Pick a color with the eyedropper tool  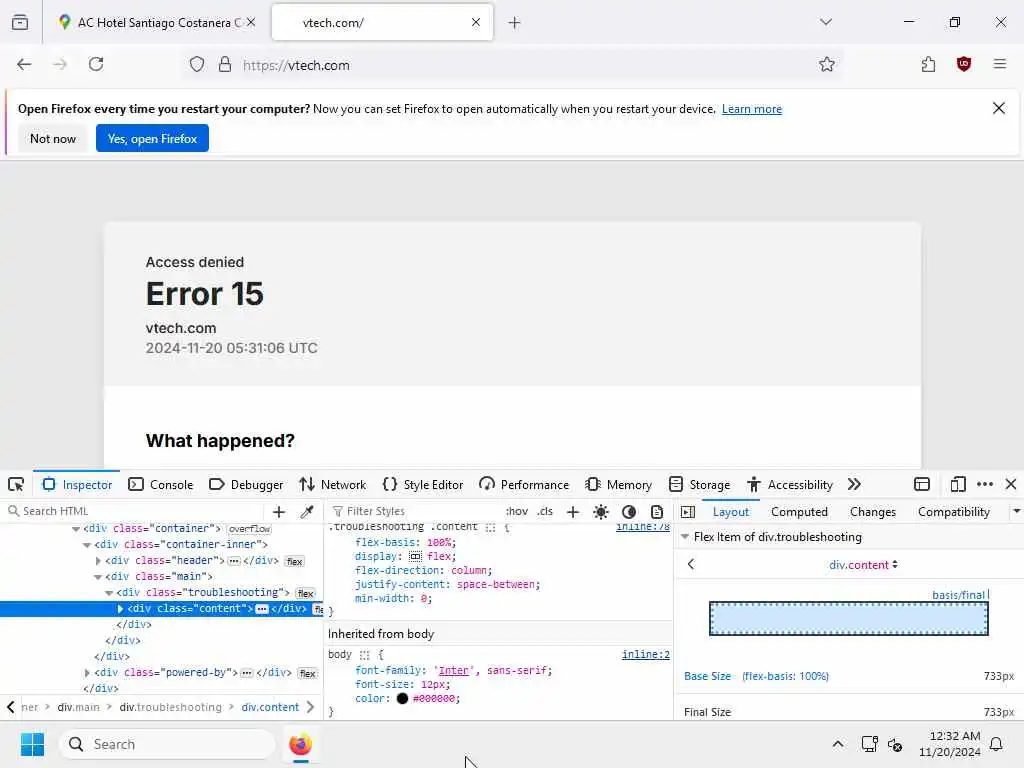tap(307, 512)
